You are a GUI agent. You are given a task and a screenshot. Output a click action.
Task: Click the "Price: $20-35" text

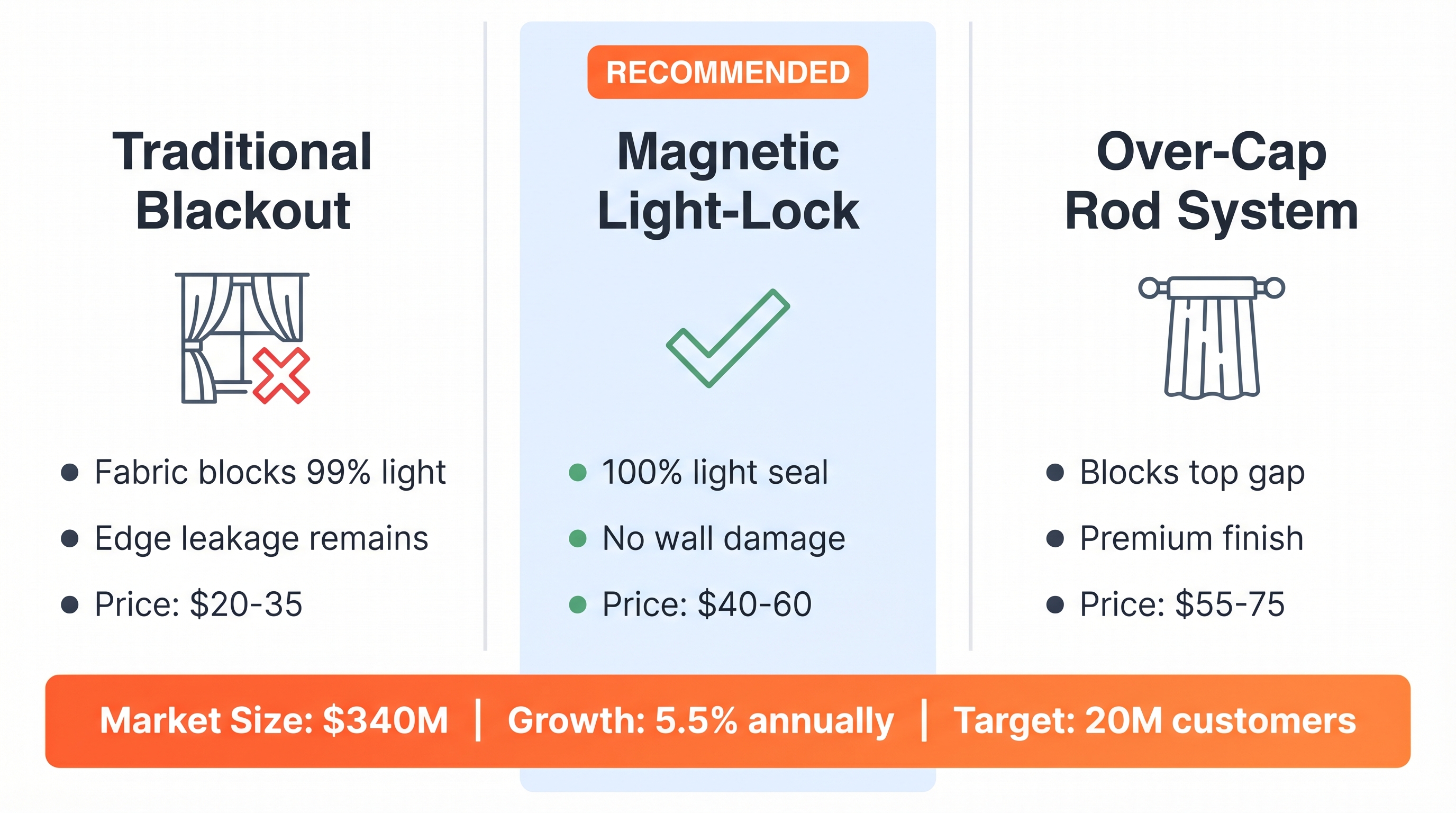click(198, 604)
